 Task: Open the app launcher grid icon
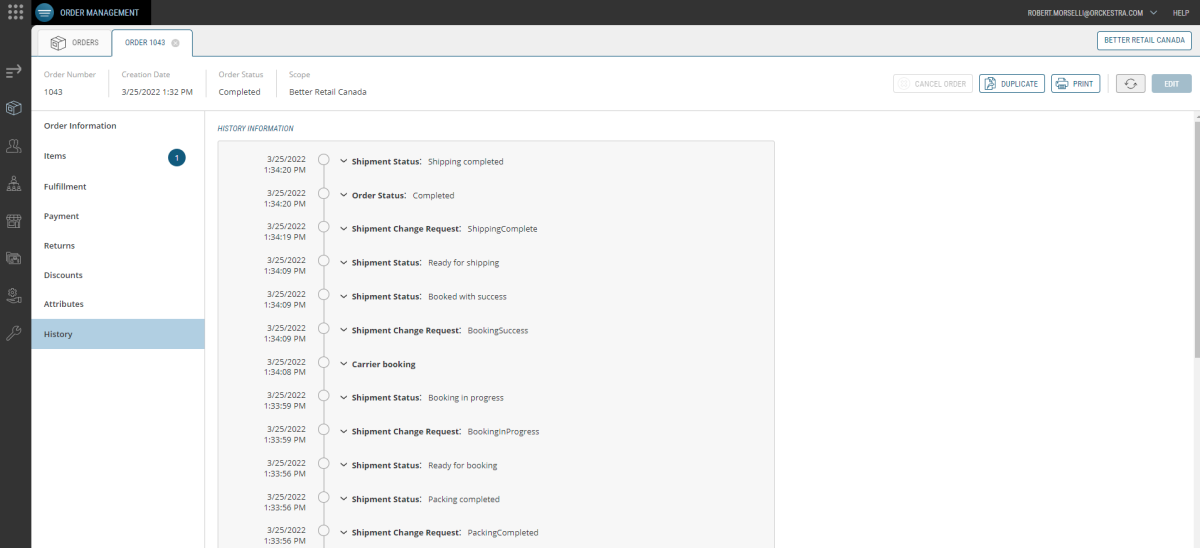(x=15, y=12)
